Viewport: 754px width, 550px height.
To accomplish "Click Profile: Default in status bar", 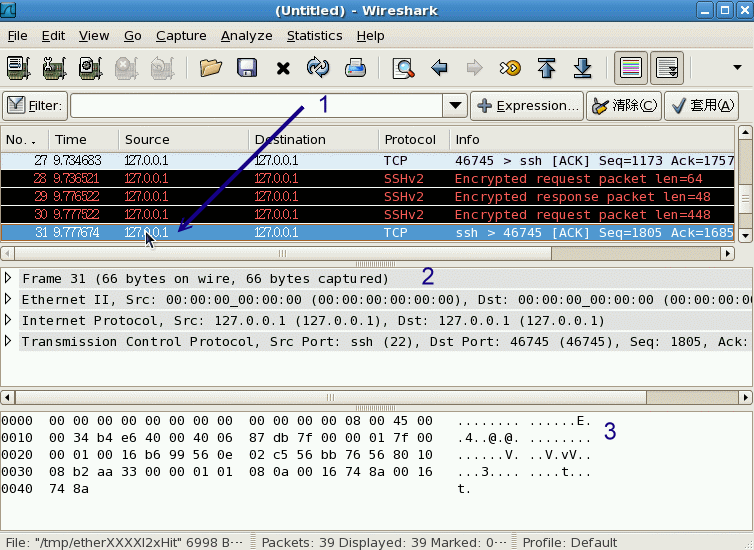I will tap(570, 542).
